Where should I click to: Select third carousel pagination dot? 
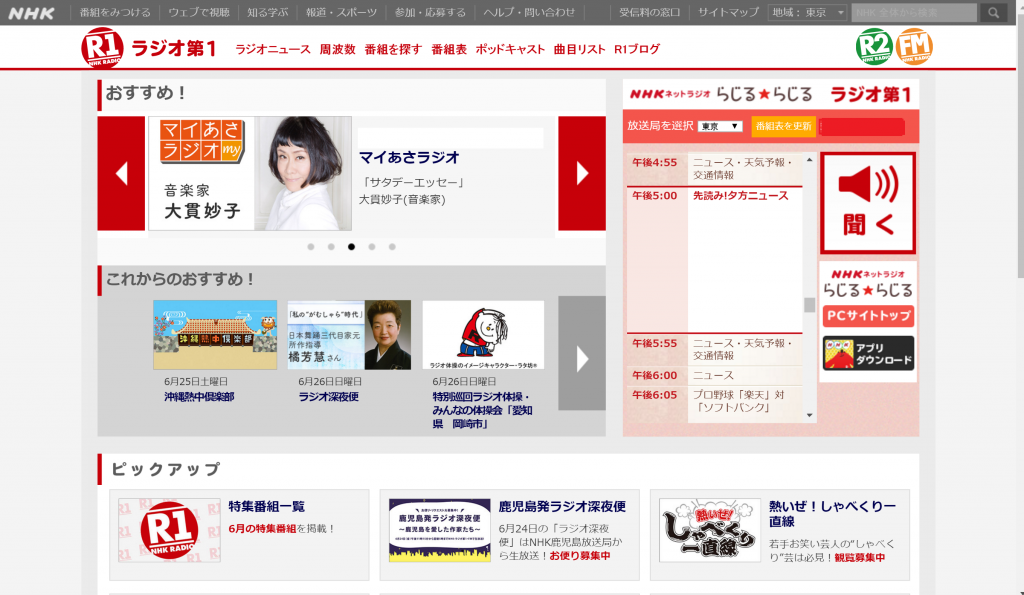point(351,247)
